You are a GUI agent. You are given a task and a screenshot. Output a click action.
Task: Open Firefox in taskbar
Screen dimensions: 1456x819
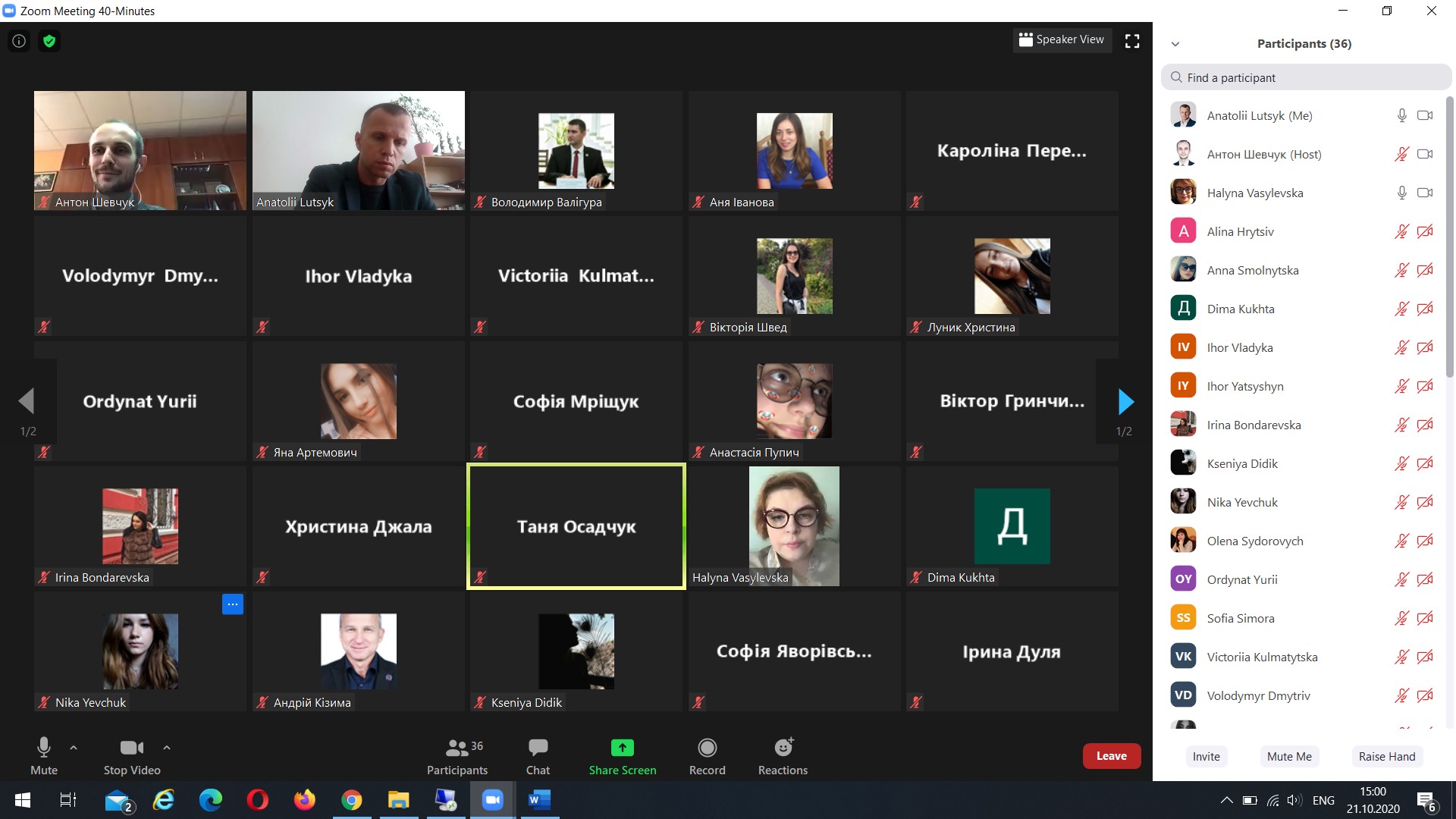coord(305,800)
